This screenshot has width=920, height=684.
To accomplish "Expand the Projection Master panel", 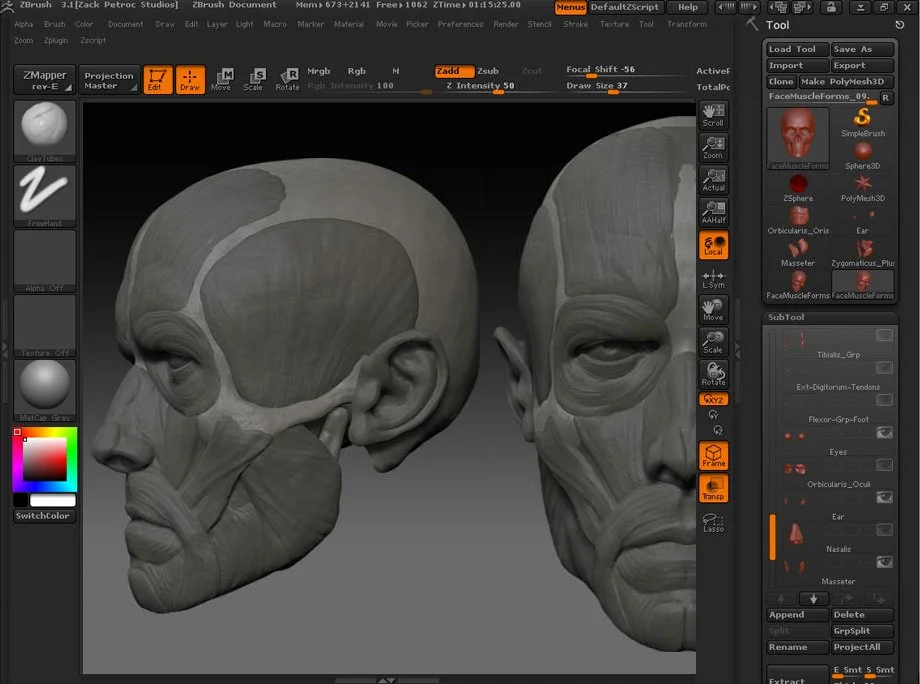I will 108,80.
